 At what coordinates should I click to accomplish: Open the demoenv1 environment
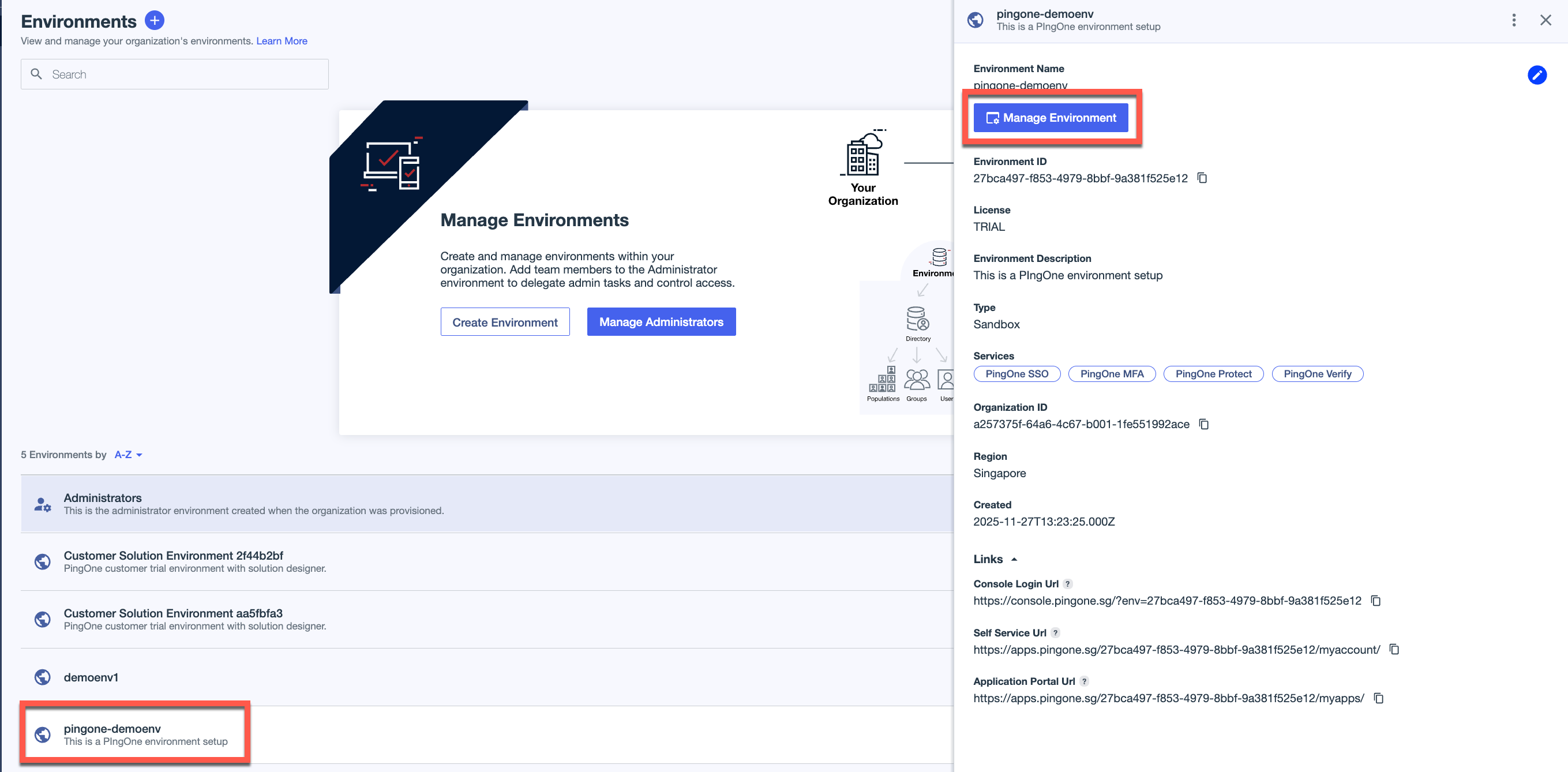(91, 677)
